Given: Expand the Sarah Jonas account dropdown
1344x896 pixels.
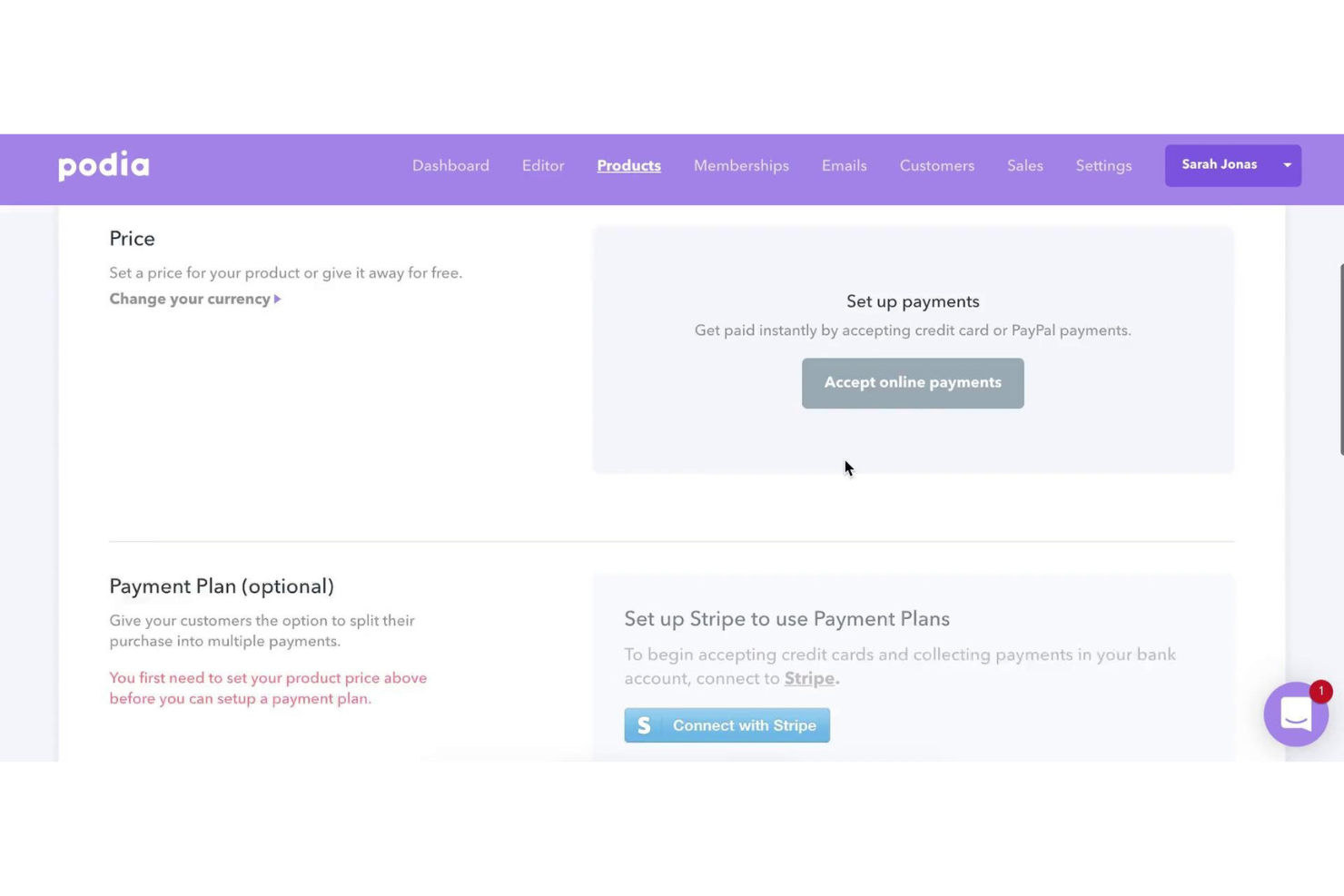Looking at the screenshot, I should pos(1287,165).
